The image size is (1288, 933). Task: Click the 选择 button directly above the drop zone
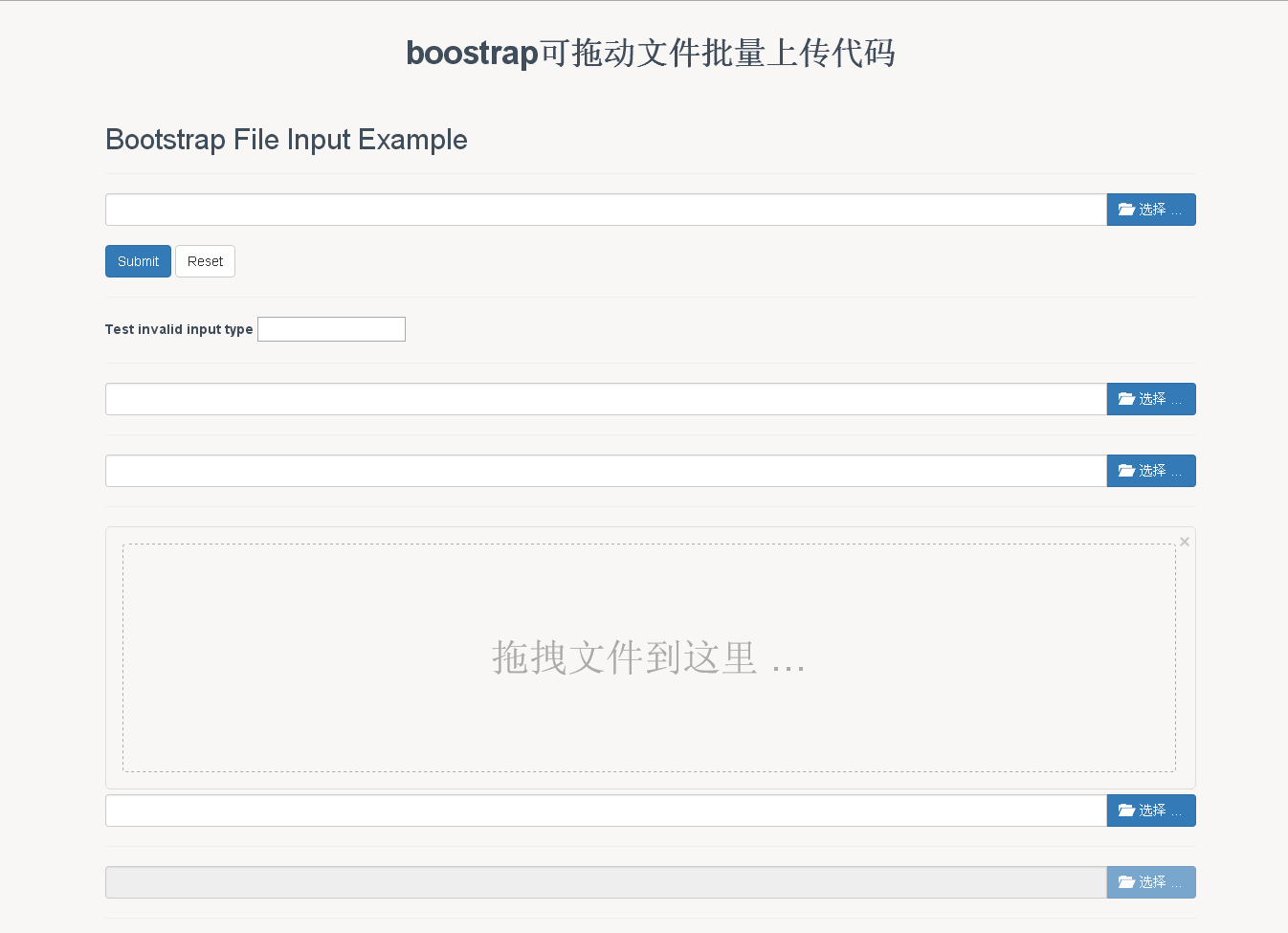pos(1151,471)
